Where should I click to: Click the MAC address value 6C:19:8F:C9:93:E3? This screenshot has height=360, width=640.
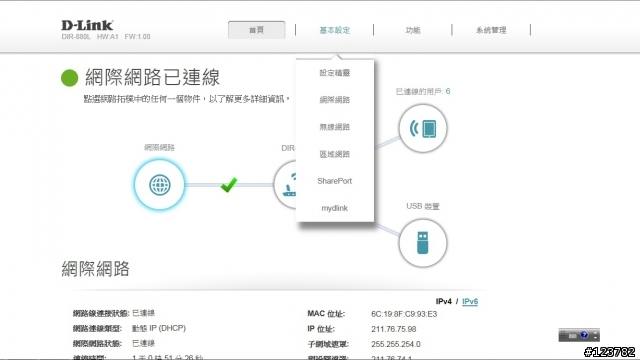coord(404,314)
